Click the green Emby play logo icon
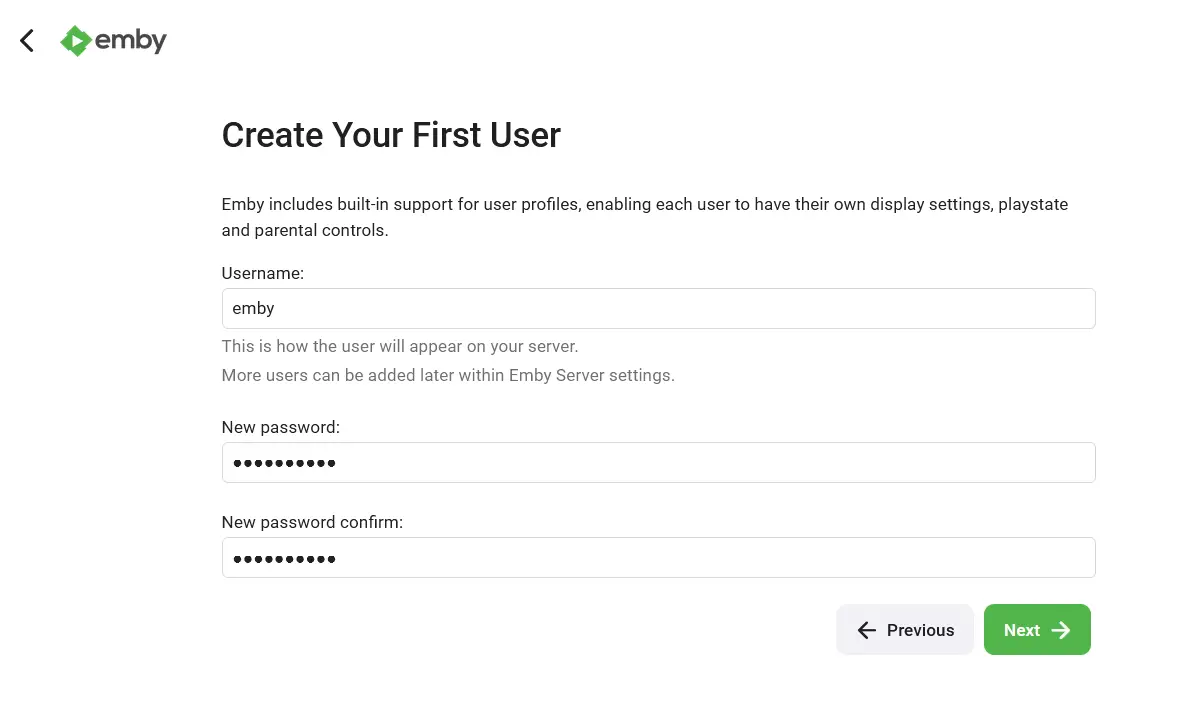 tap(75, 41)
